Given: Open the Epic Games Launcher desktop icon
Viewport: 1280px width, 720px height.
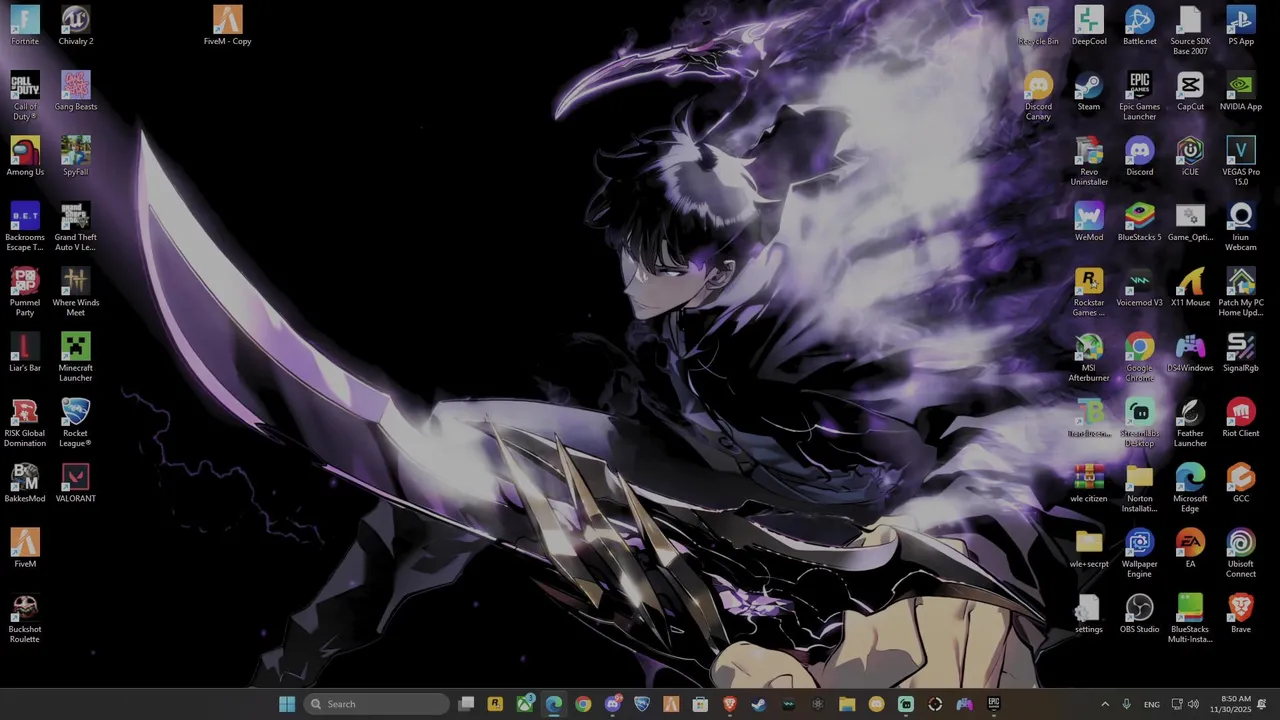Looking at the screenshot, I should click(1139, 96).
